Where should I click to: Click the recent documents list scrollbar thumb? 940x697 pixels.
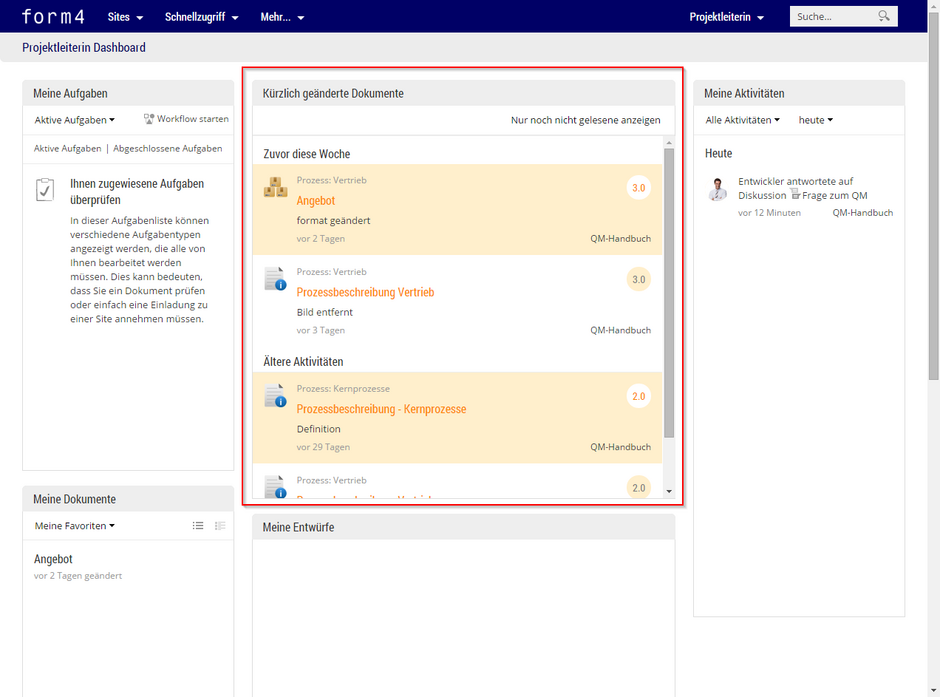pyautogui.click(x=669, y=290)
